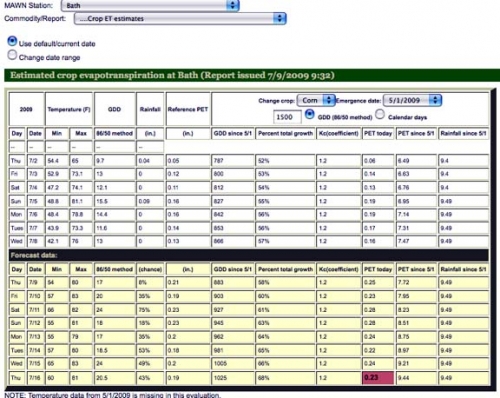Click the forecast date cell 7/16
This screenshot has height=398, width=500.
[x=35, y=378]
